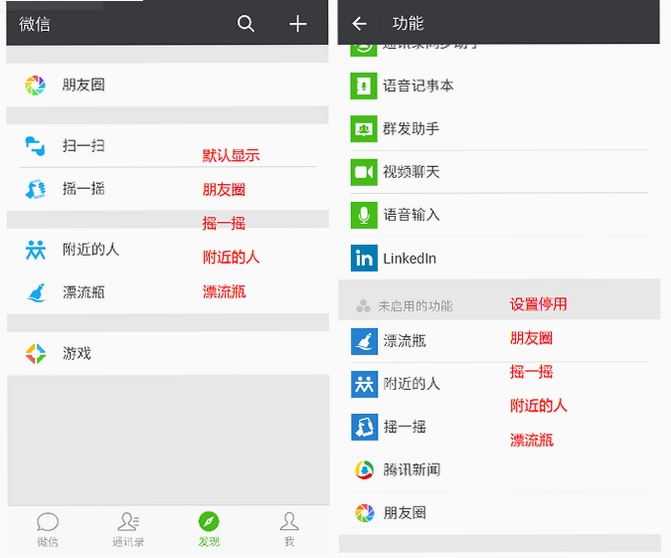Select 语音记事本 text in 功能 list

pyautogui.click(x=418, y=86)
